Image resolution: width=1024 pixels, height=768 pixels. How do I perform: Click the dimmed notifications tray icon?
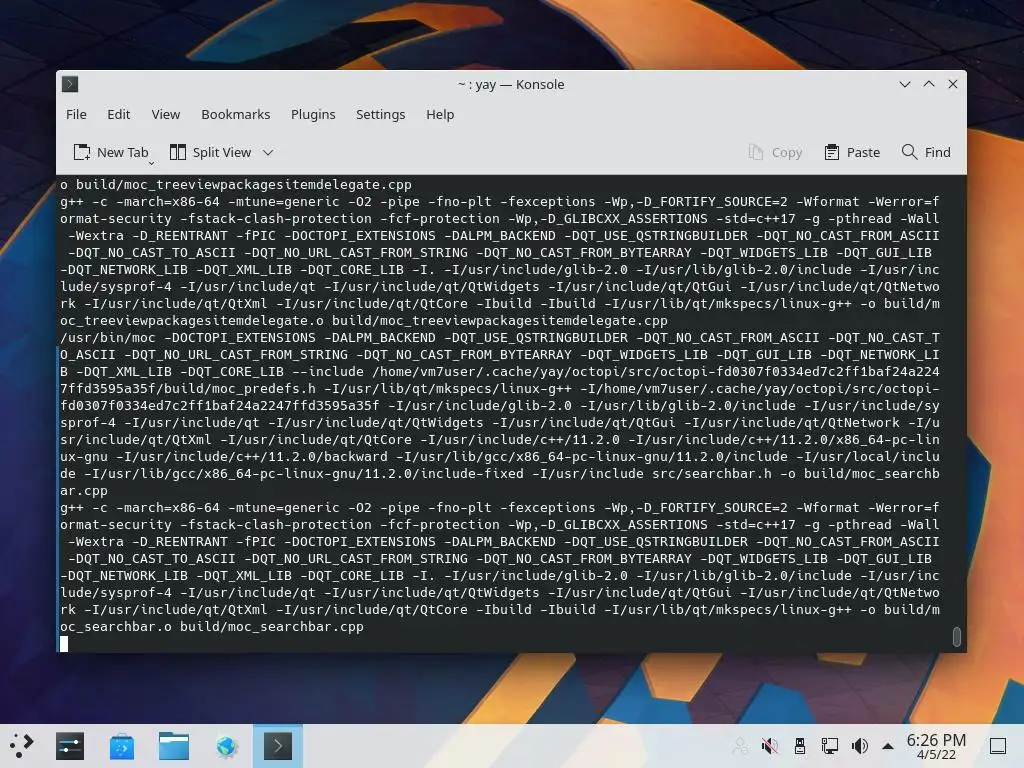pyautogui.click(x=740, y=746)
